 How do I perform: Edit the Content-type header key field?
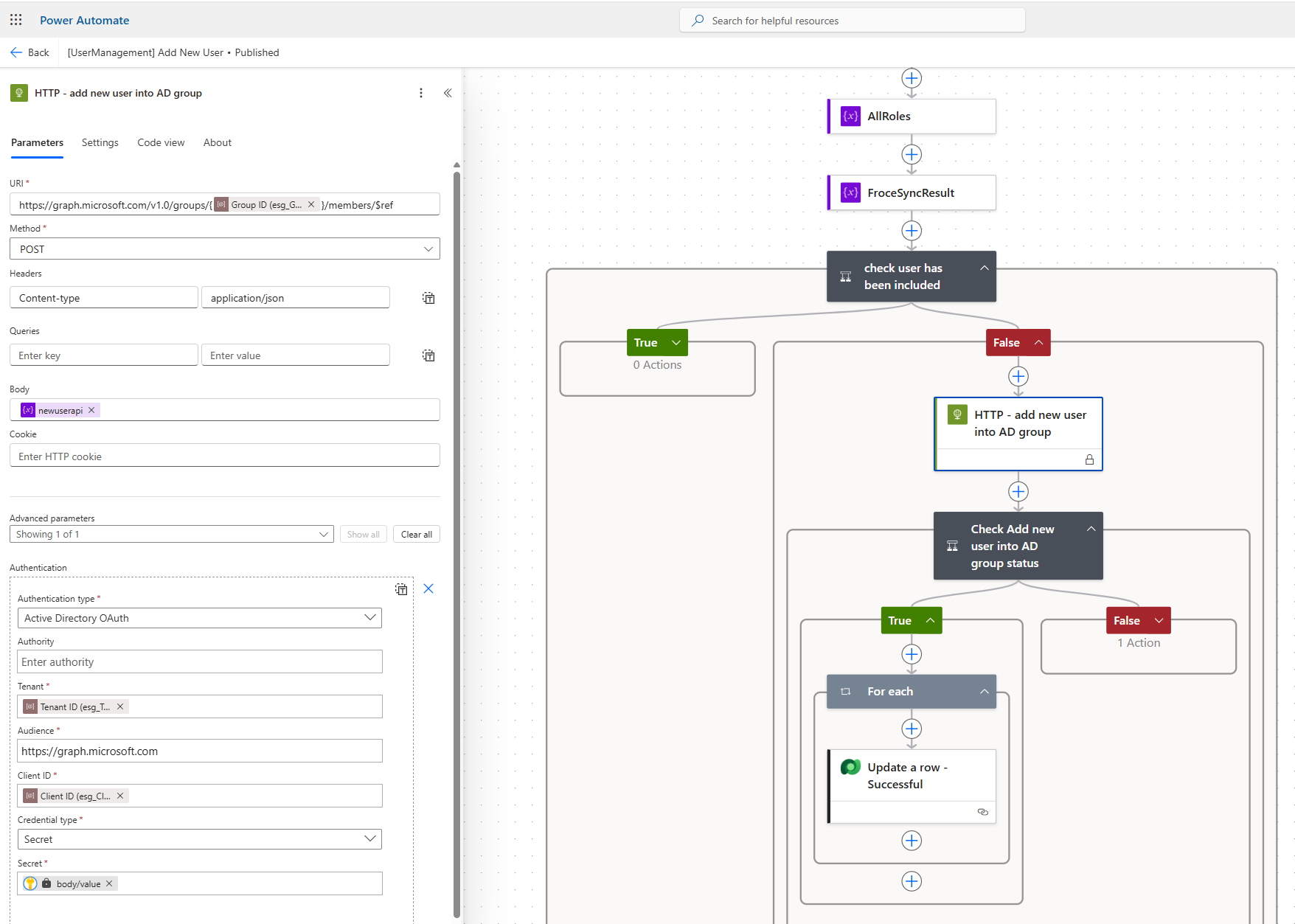click(x=104, y=297)
